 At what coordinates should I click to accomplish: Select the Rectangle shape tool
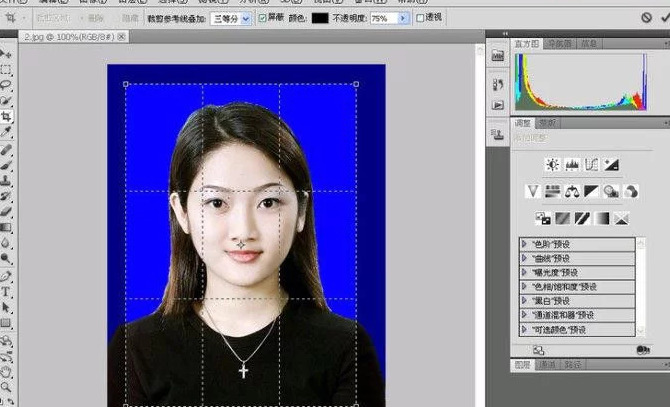[x=6, y=323]
